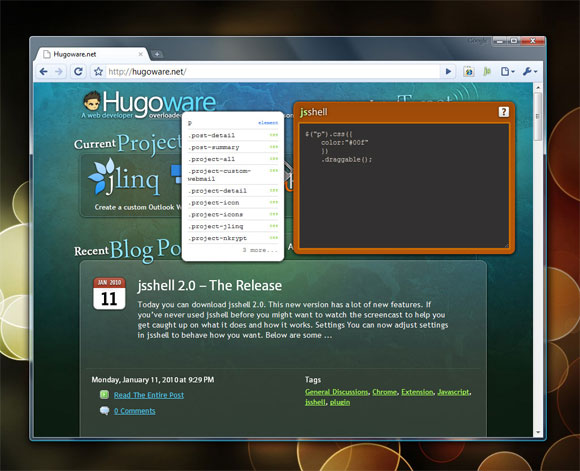Close the Hugoware.net tab
This screenshot has width=580, height=471.
pos(141,54)
